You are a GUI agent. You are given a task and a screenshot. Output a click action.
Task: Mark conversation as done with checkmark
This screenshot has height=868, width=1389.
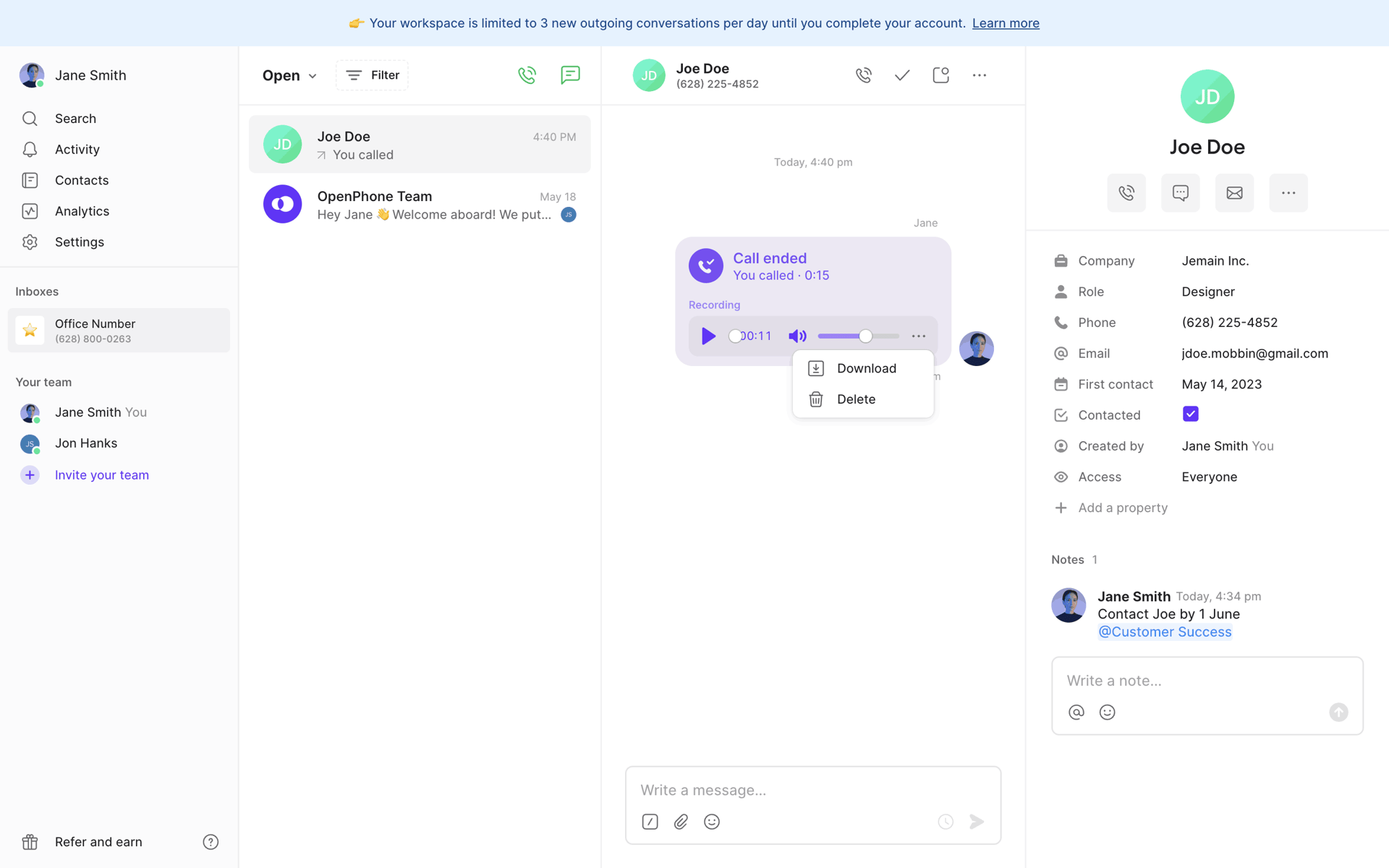click(902, 75)
